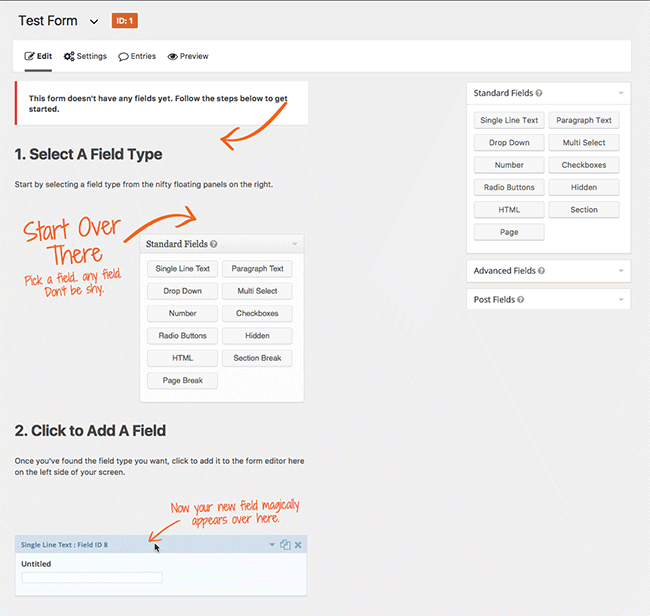Click Paragraph Text in tutorial panel
Screen dimensions: 650x616
click(x=257, y=269)
